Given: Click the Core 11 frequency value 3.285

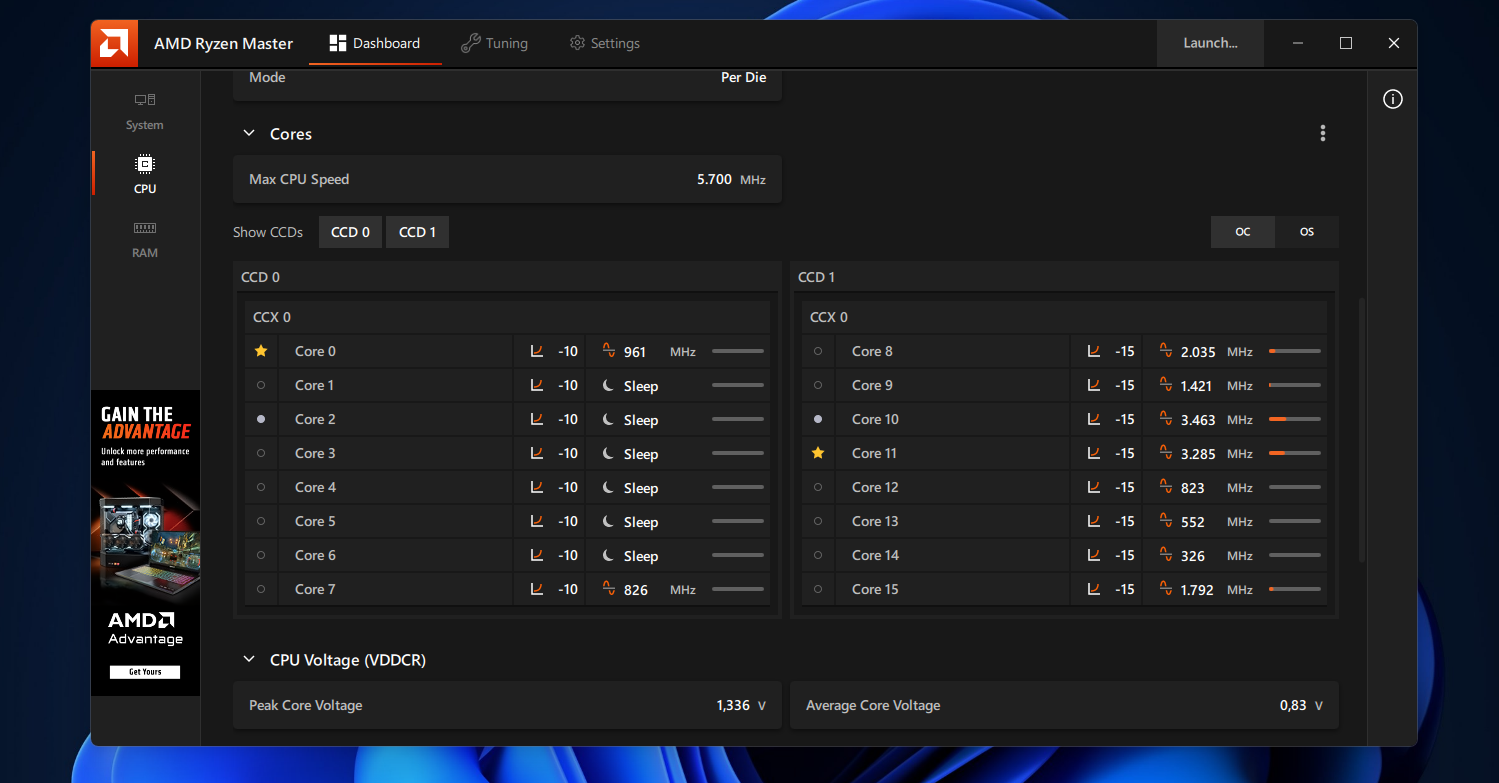Looking at the screenshot, I should (1198, 454).
